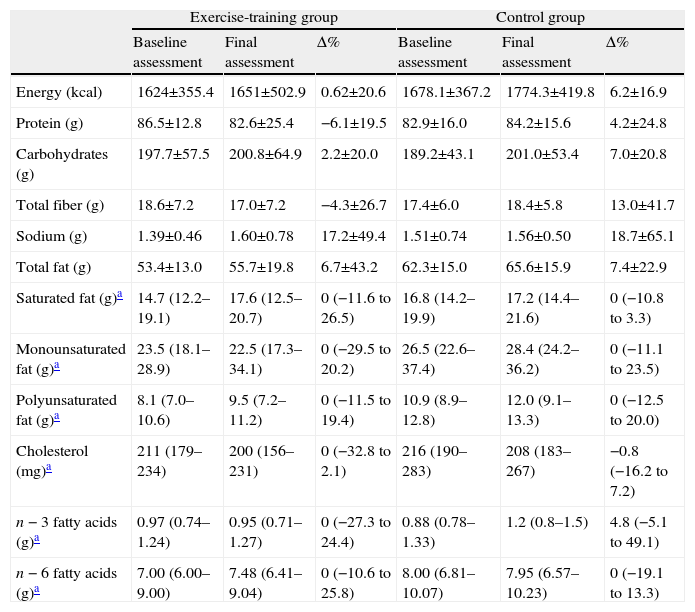This screenshot has height=612, width=695.
Task: Click the Carbohydrates (g) row label
Action: (62, 162)
